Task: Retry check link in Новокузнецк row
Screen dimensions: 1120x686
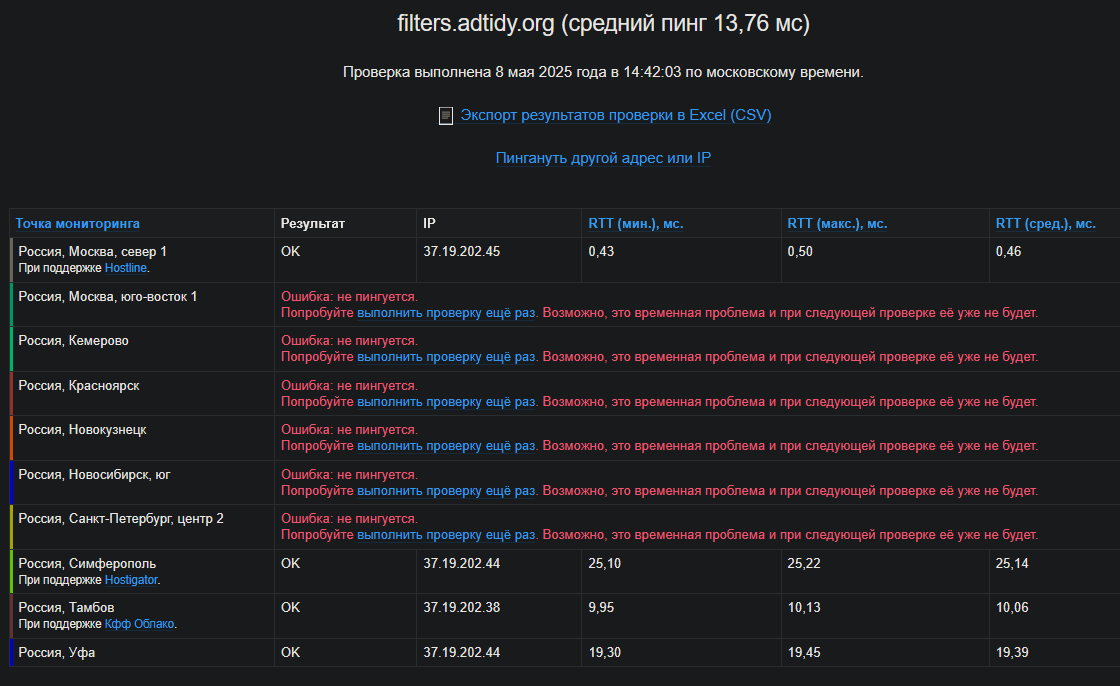Action: click(x=446, y=446)
